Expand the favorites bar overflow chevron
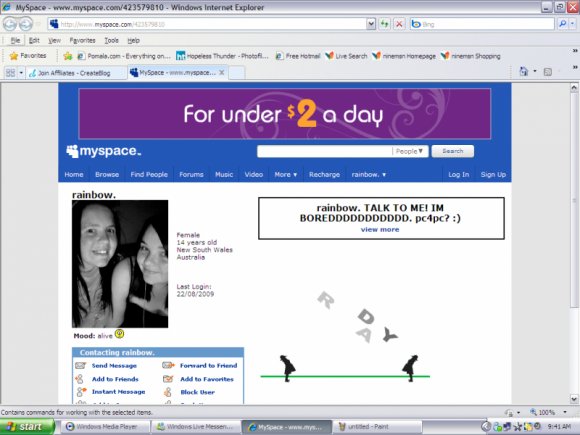 tap(575, 51)
